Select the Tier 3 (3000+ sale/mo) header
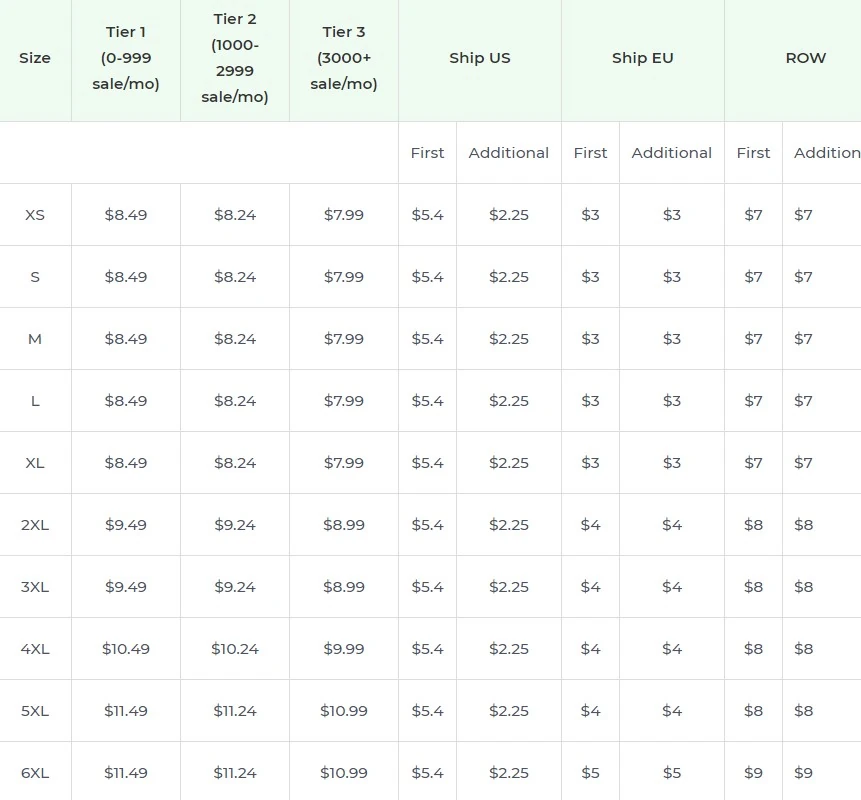The image size is (861, 800). pos(343,58)
